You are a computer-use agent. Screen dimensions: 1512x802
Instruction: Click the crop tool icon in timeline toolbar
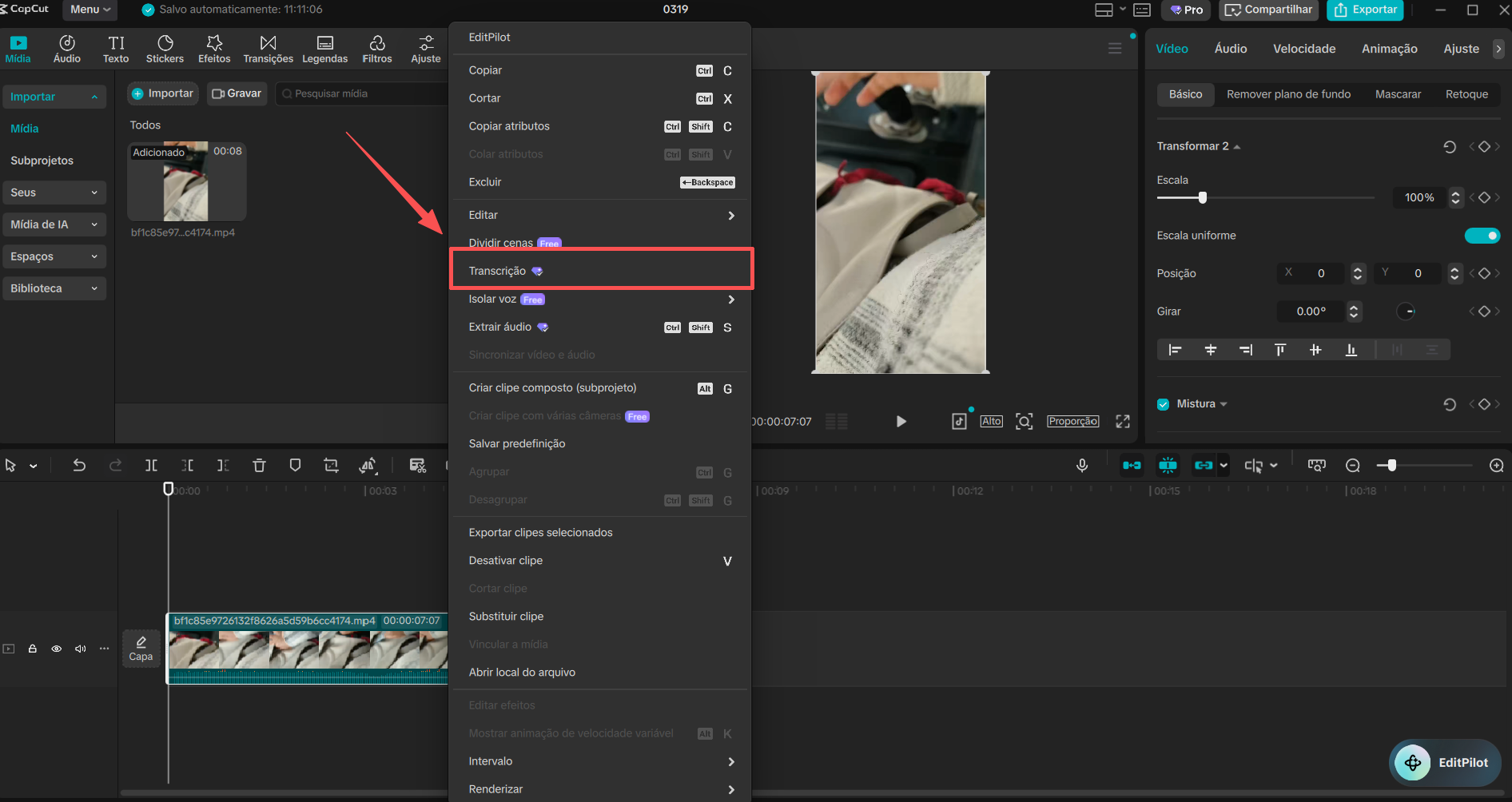coord(331,465)
